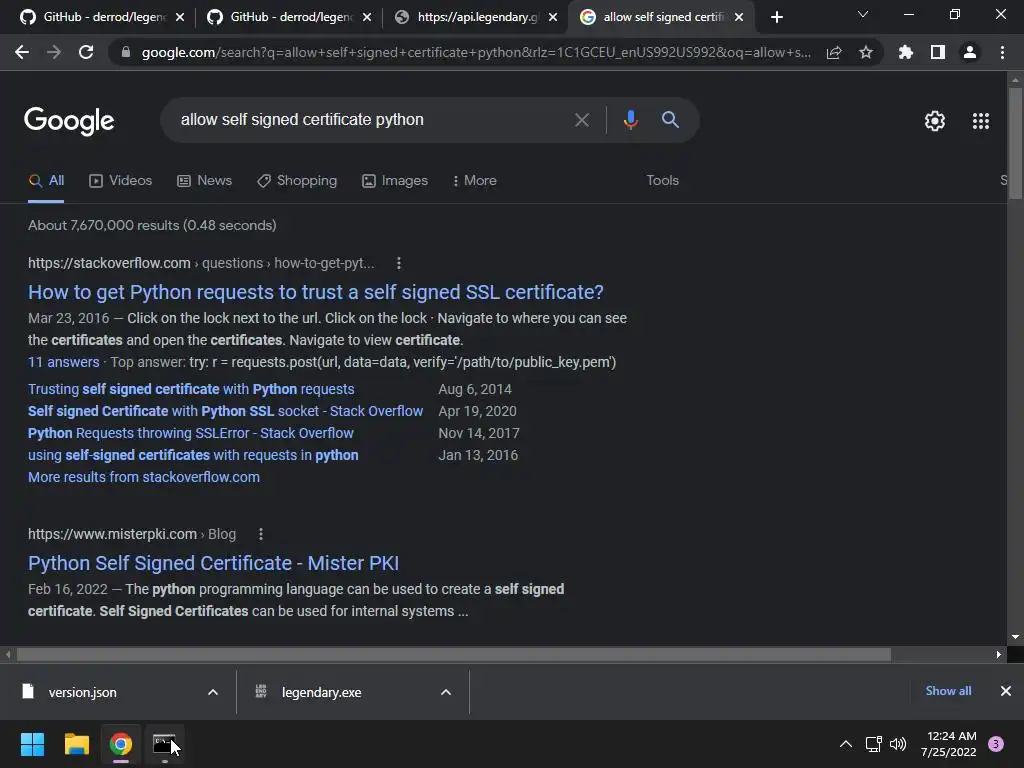1024x768 pixels.
Task: Open options for stackoverflow result
Action: click(399, 263)
